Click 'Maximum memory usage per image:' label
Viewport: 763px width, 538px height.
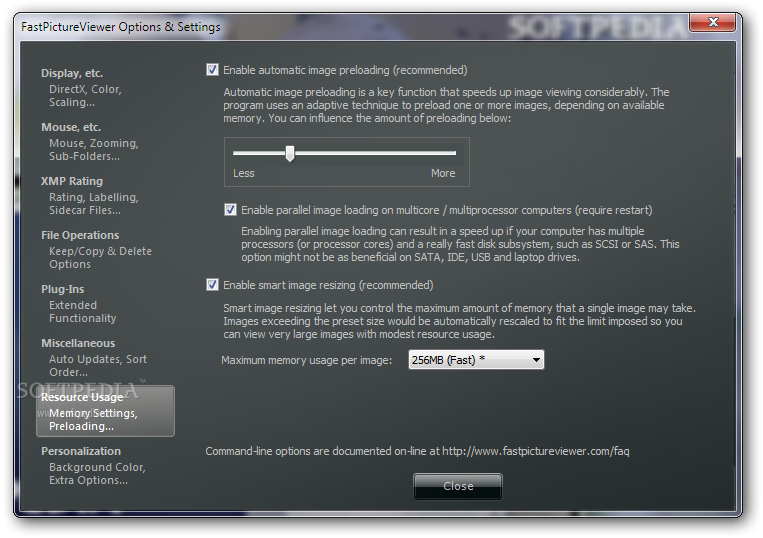pyautogui.click(x=307, y=360)
